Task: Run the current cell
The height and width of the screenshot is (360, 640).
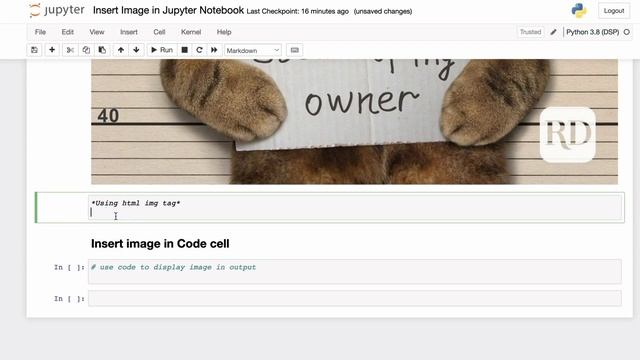Action: (162, 50)
